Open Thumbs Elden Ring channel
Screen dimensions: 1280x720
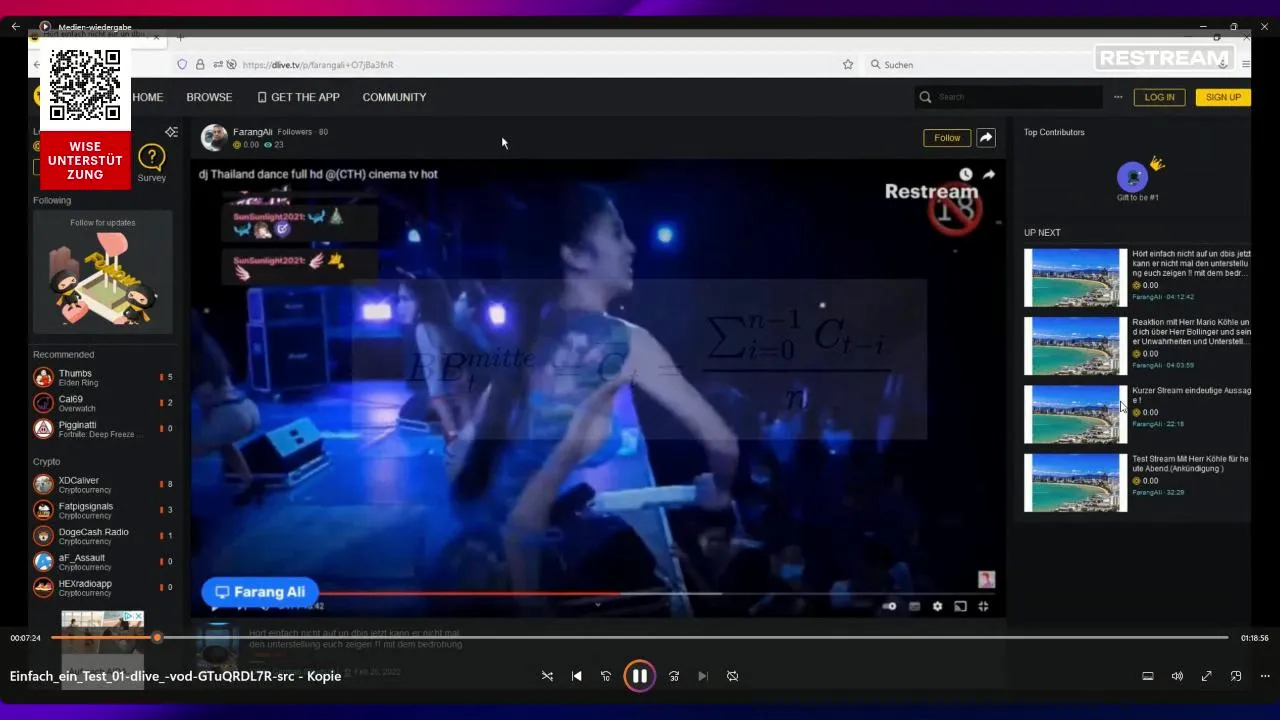(x=103, y=377)
